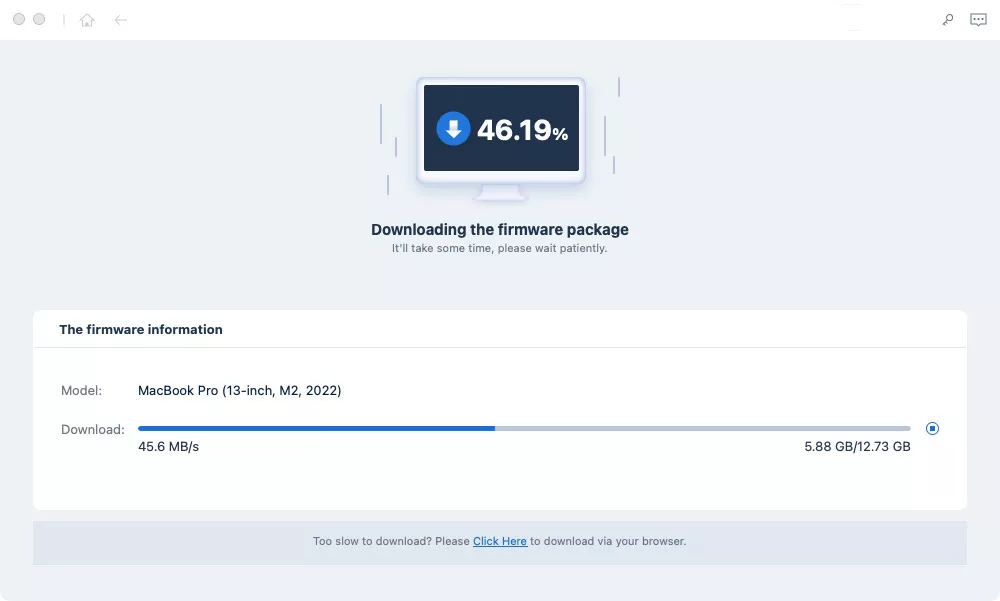This screenshot has width=1000, height=601.
Task: Click the Home icon in the toolbar
Action: pyautogui.click(x=87, y=19)
